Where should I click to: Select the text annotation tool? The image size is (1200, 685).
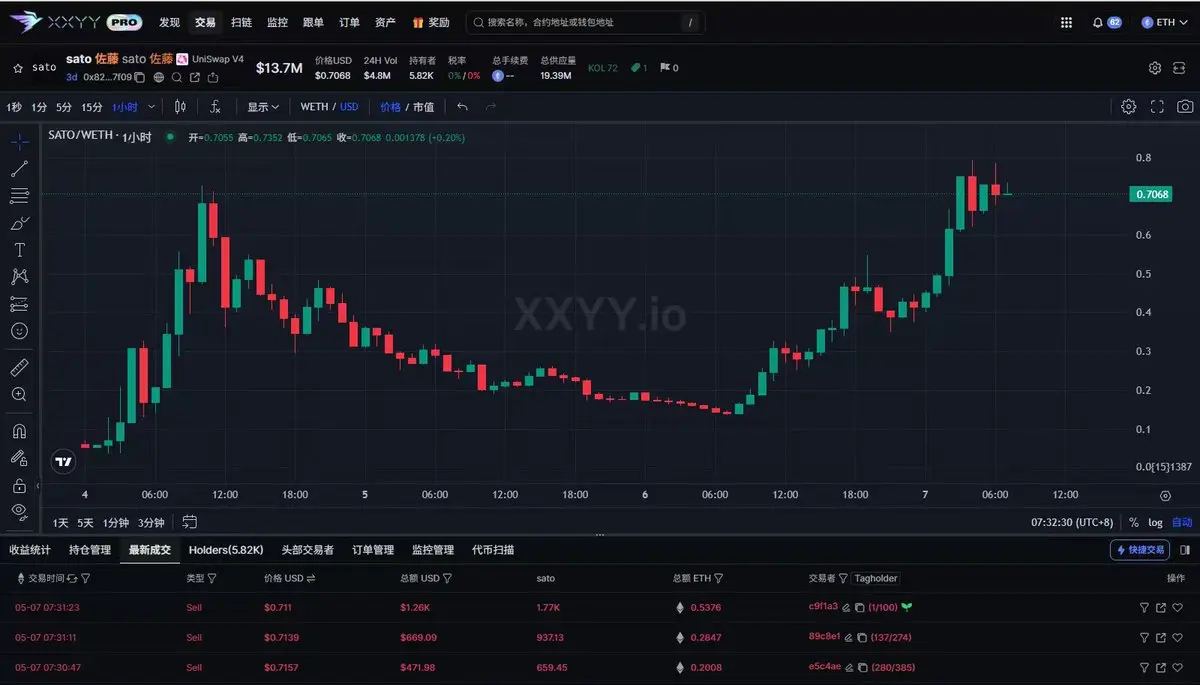[x=19, y=249]
